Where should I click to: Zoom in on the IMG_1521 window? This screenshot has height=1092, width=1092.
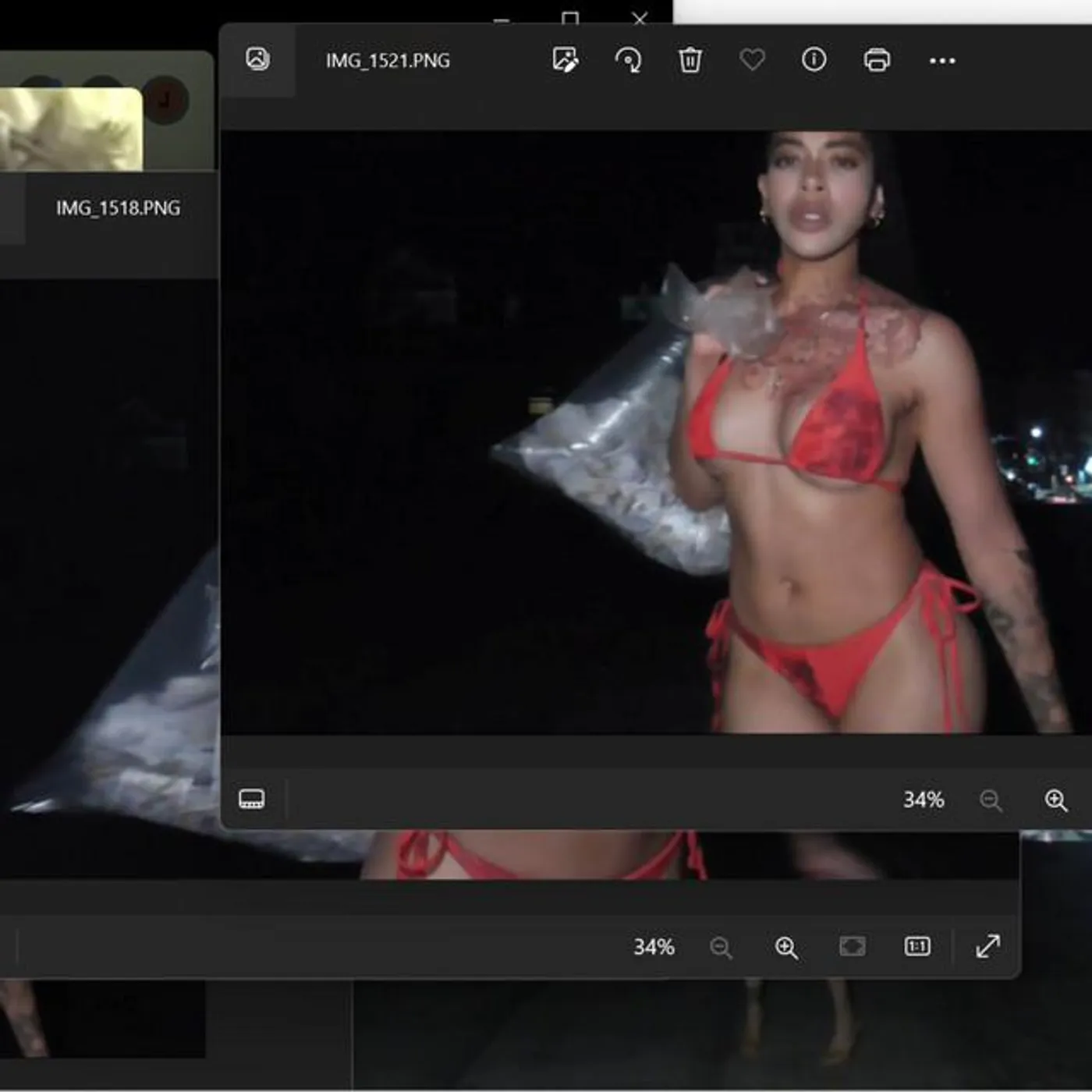pos(1056,800)
